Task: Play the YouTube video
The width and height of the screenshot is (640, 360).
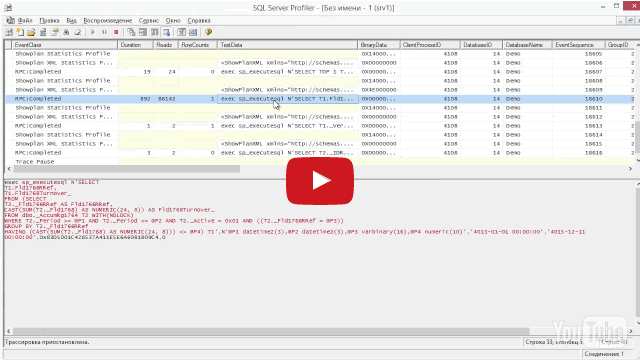Action: pos(320,181)
